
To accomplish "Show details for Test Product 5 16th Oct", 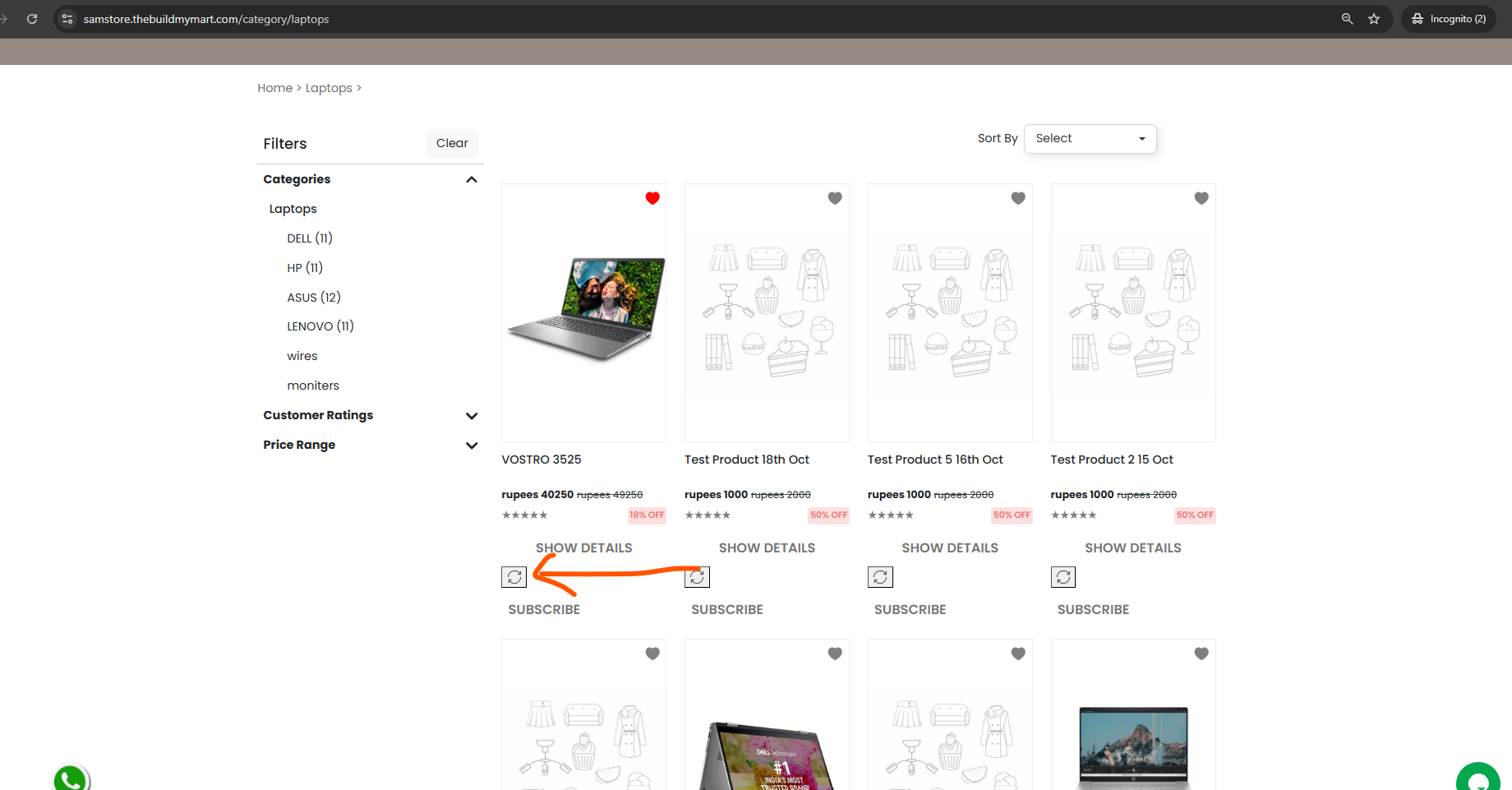I will [950, 548].
